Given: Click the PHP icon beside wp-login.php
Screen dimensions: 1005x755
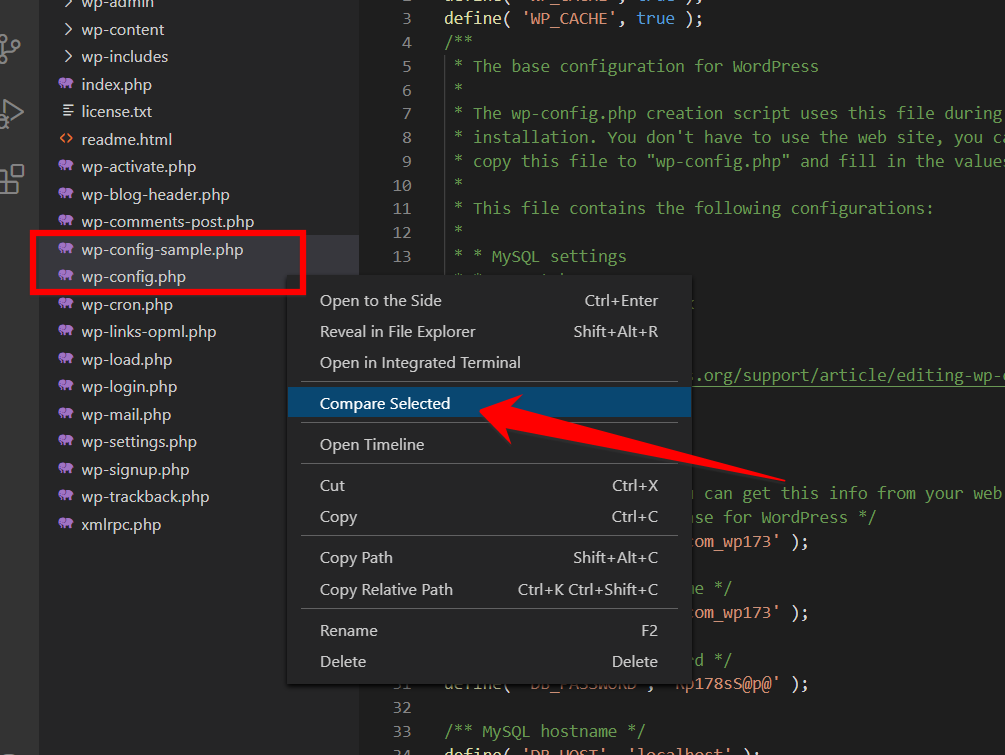Looking at the screenshot, I should [x=65, y=385].
